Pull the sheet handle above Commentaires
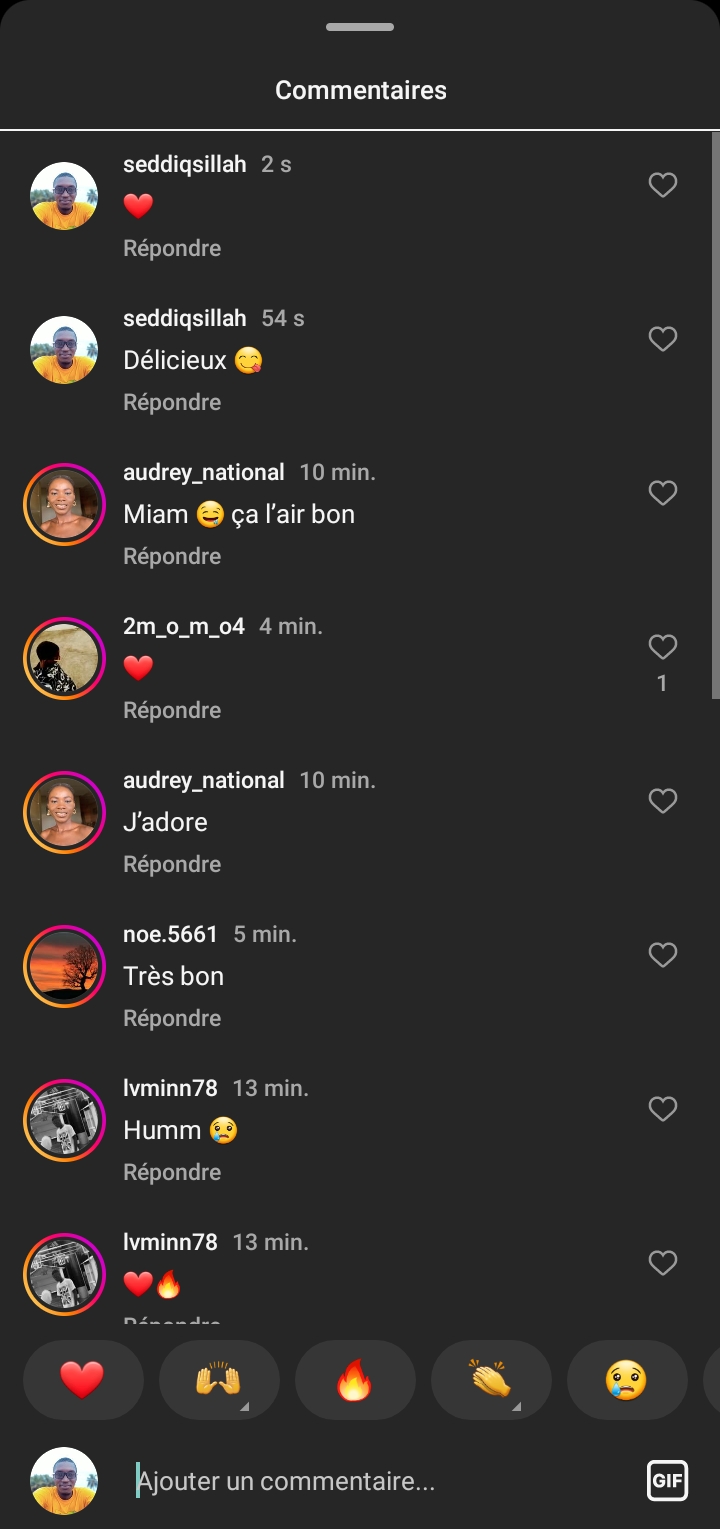Viewport: 720px width, 1529px height. click(x=360, y=27)
